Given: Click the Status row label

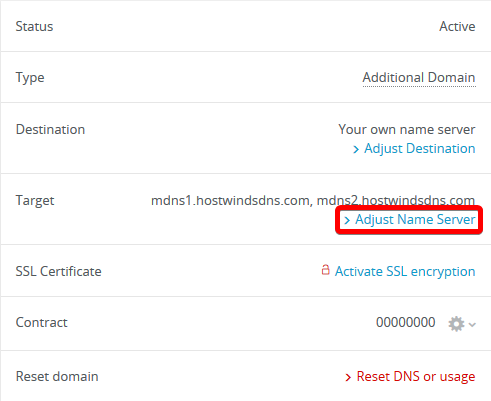Looking at the screenshot, I should click(34, 26).
